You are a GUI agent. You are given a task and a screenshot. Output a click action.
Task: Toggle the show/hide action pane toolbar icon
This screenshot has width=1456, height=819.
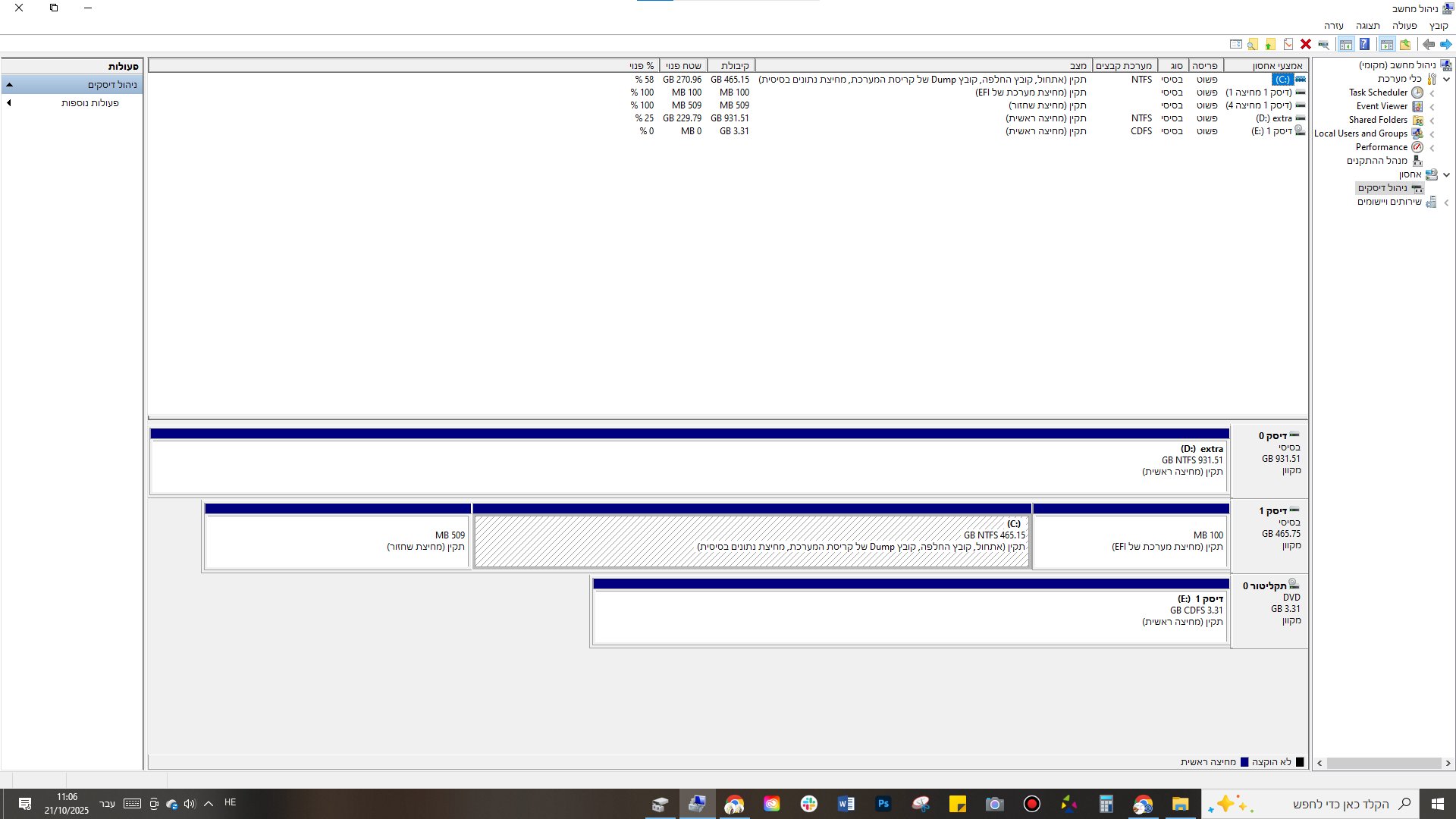[x=1346, y=44]
